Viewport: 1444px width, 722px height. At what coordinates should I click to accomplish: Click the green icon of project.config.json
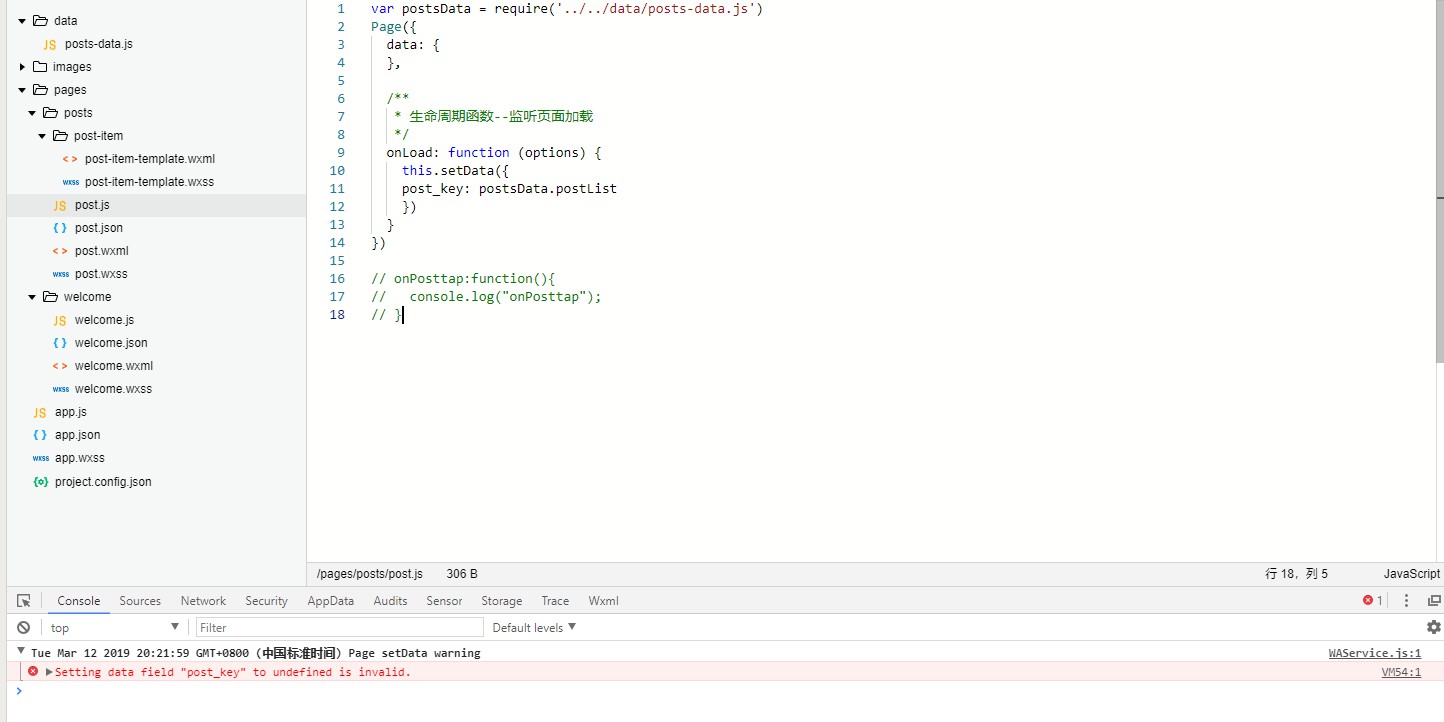(40, 482)
